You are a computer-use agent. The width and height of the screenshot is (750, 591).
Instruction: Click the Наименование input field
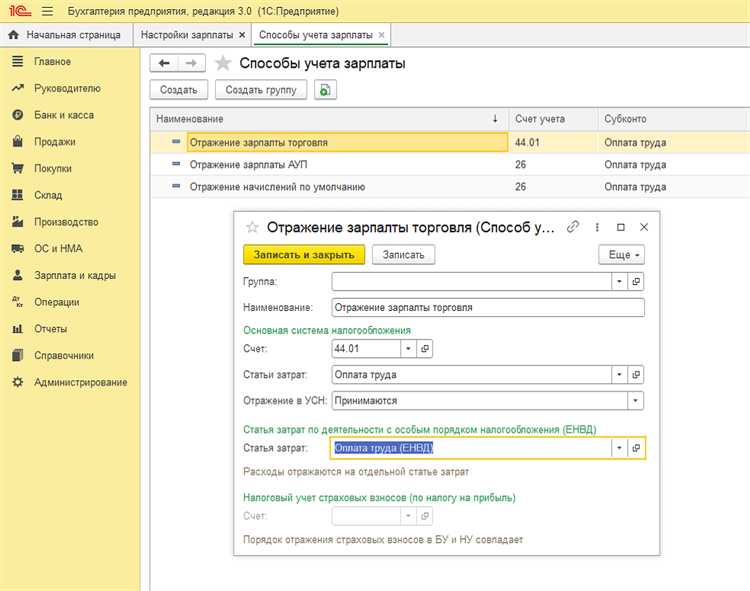[x=488, y=307]
